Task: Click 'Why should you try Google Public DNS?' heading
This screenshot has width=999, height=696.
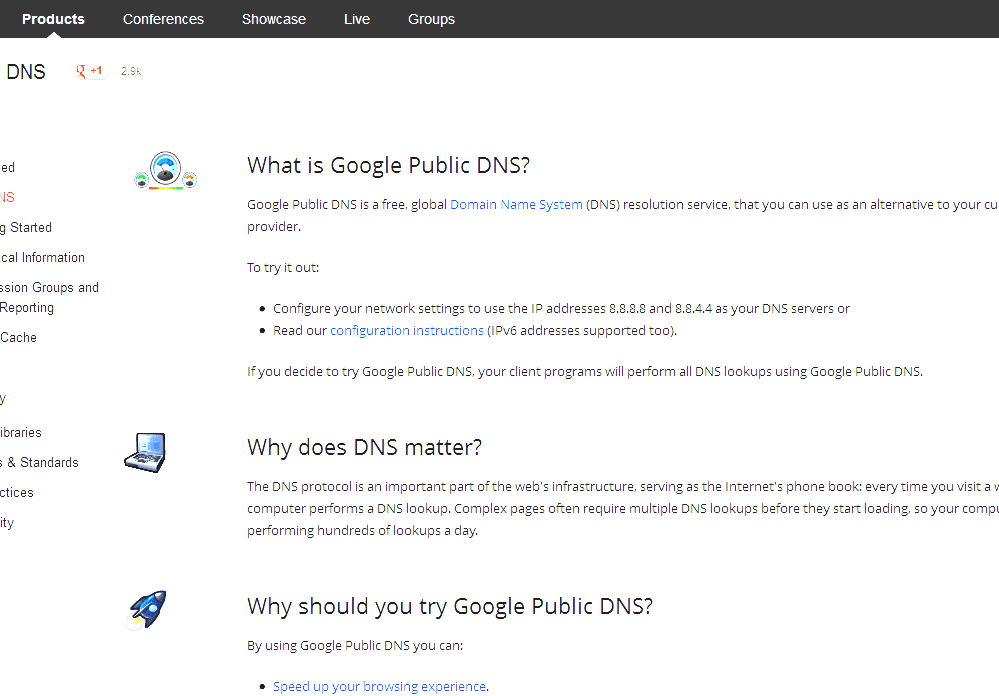Action: point(450,607)
